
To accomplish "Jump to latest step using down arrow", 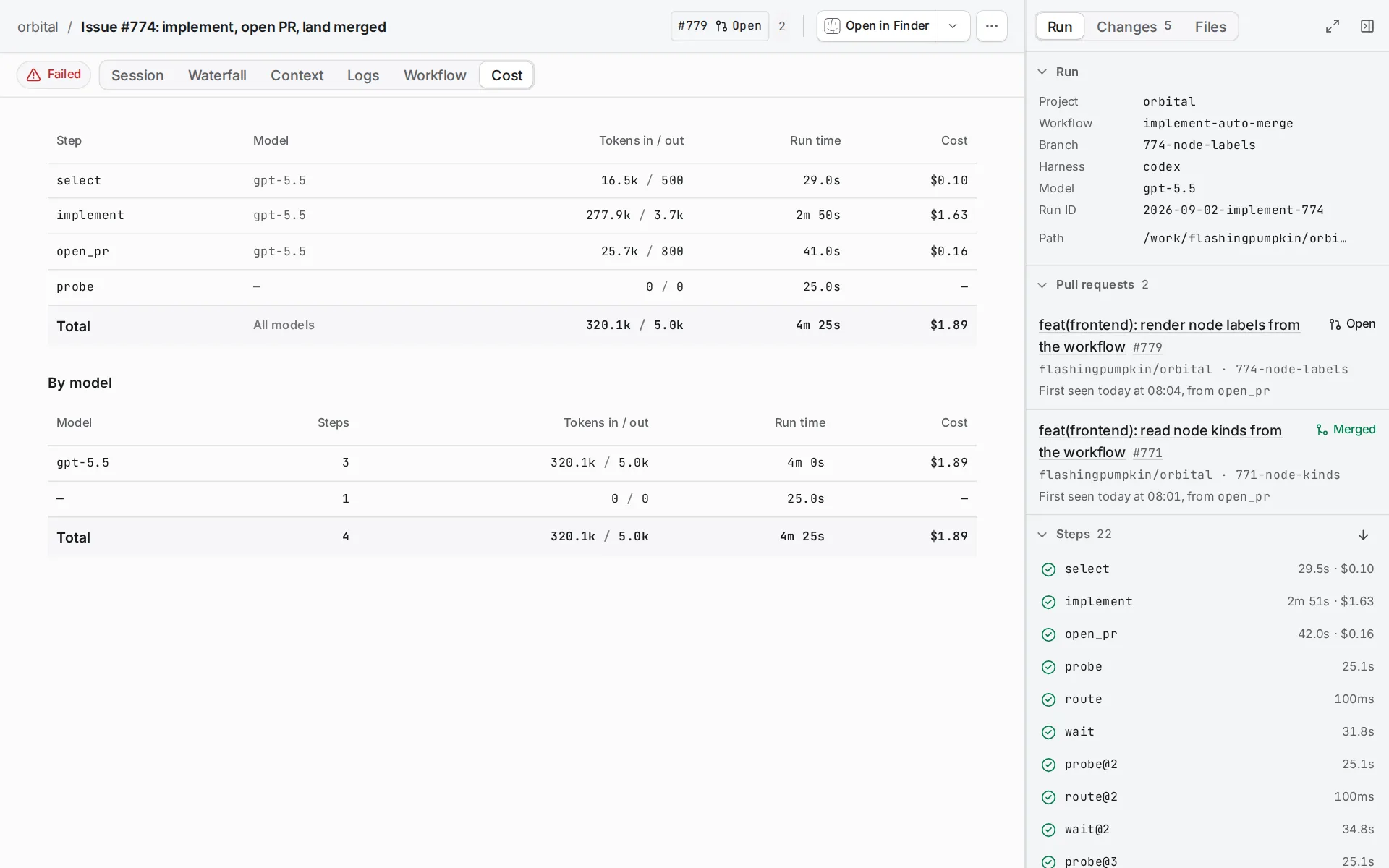I will pos(1363,535).
